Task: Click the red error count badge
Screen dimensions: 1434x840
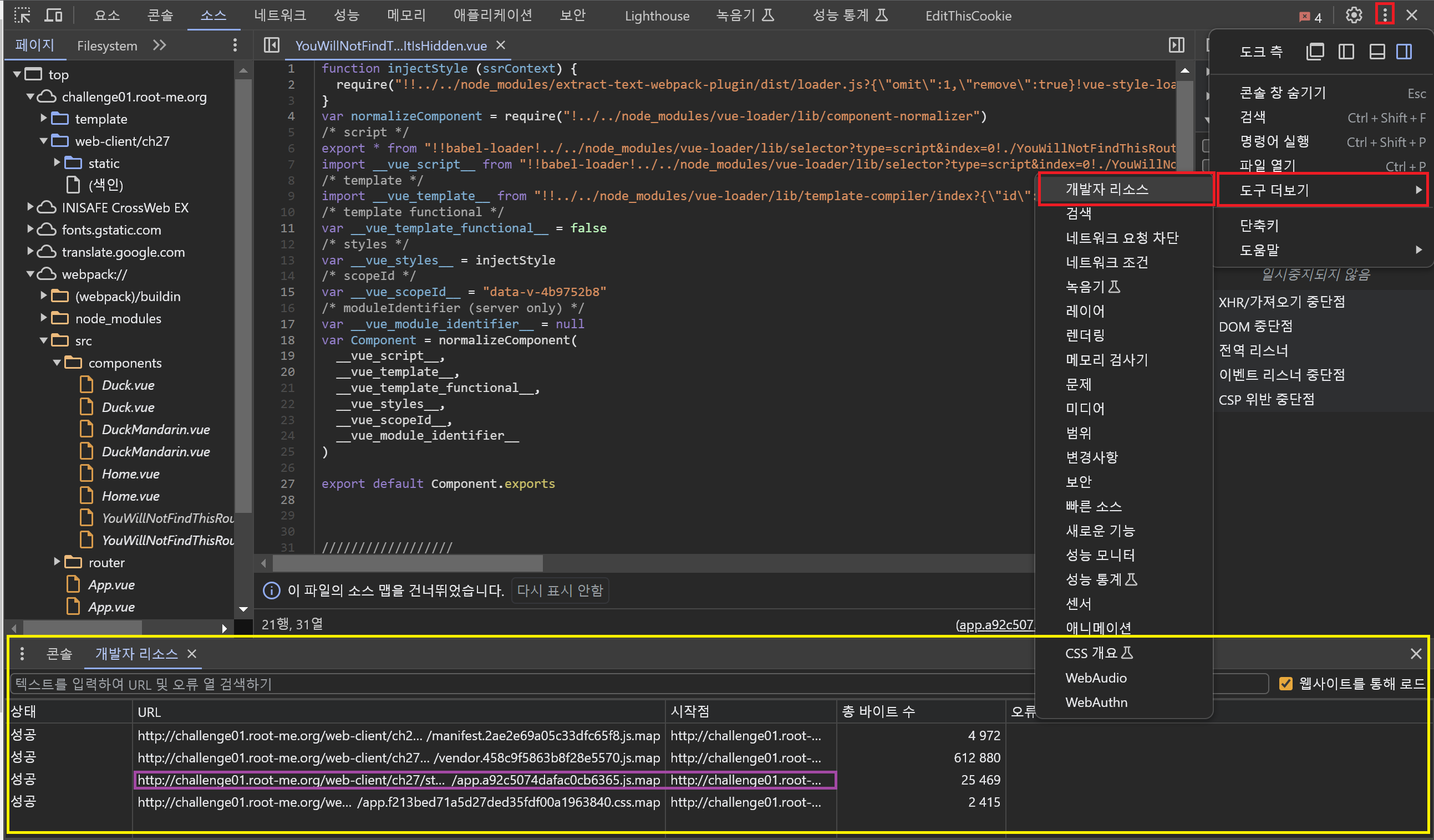Action: click(x=1310, y=17)
